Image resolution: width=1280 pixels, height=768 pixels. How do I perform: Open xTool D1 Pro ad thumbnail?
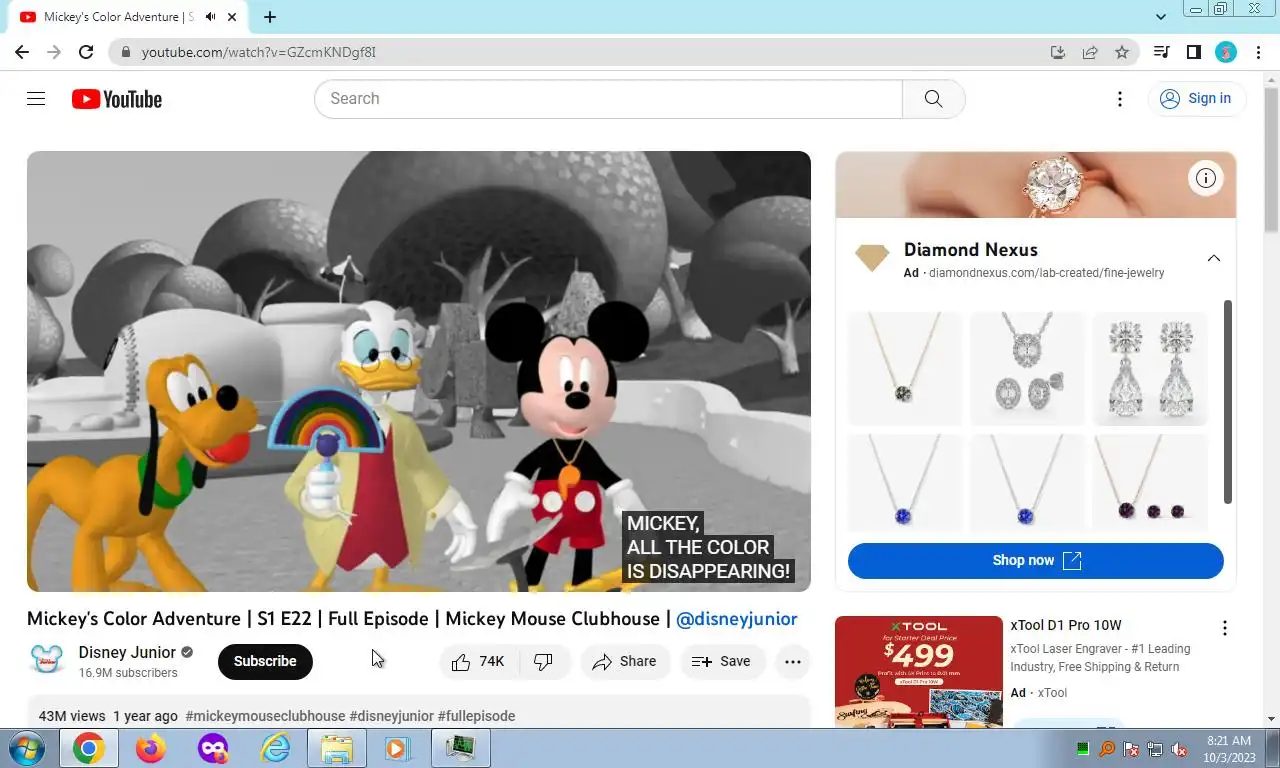click(919, 672)
